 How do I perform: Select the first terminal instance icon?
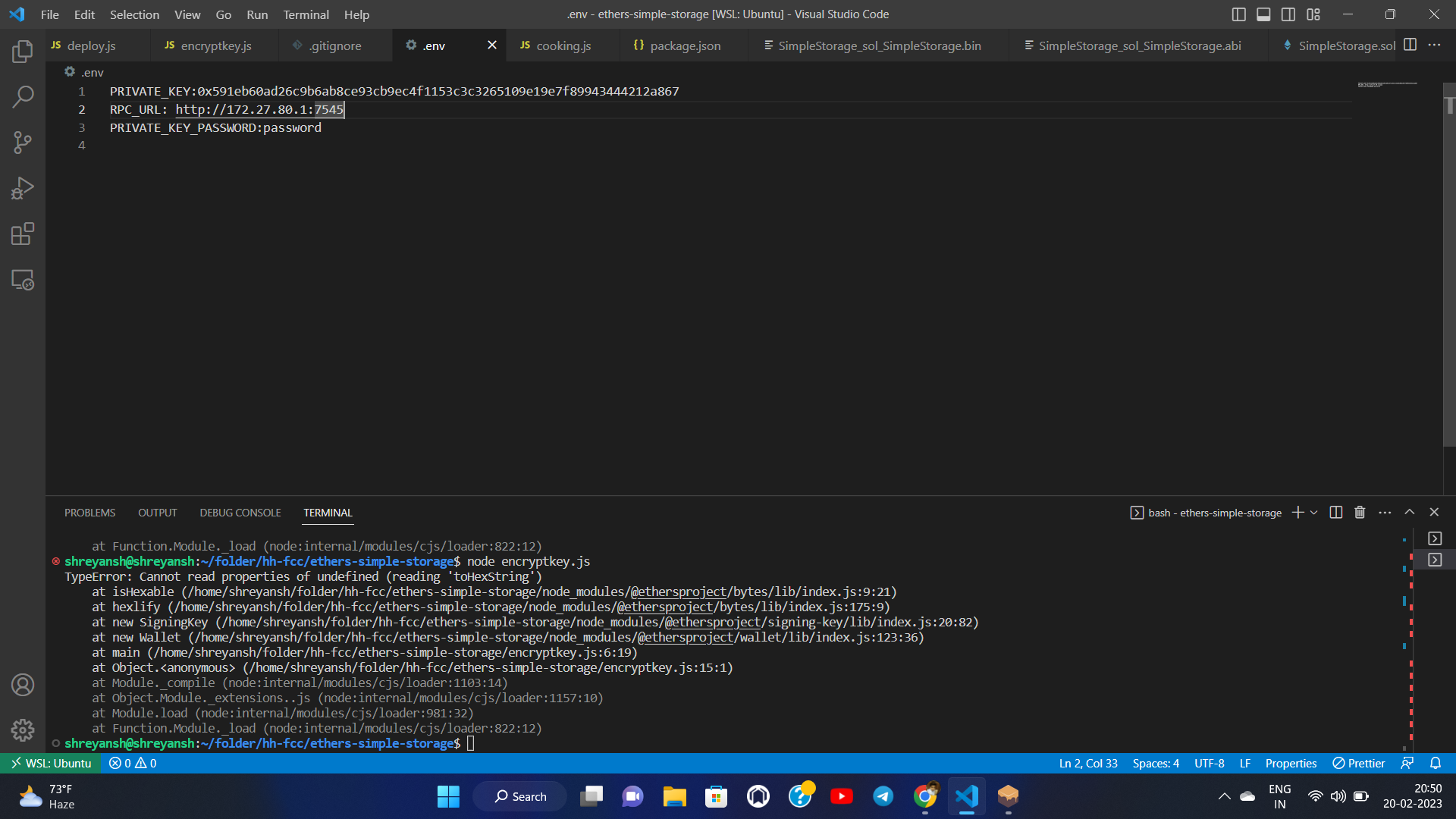[x=1435, y=538]
